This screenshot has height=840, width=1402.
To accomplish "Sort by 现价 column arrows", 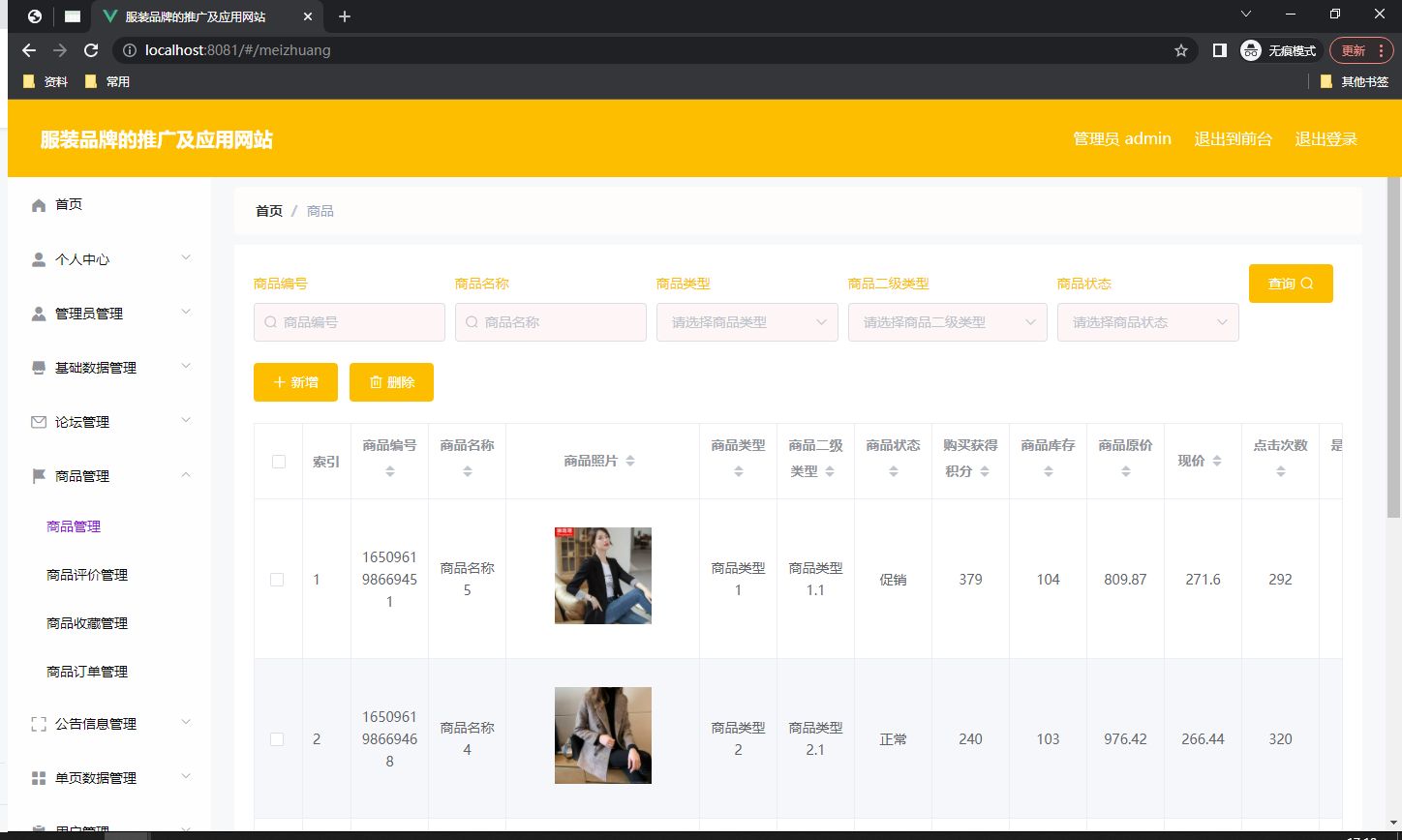I will 1217,462.
